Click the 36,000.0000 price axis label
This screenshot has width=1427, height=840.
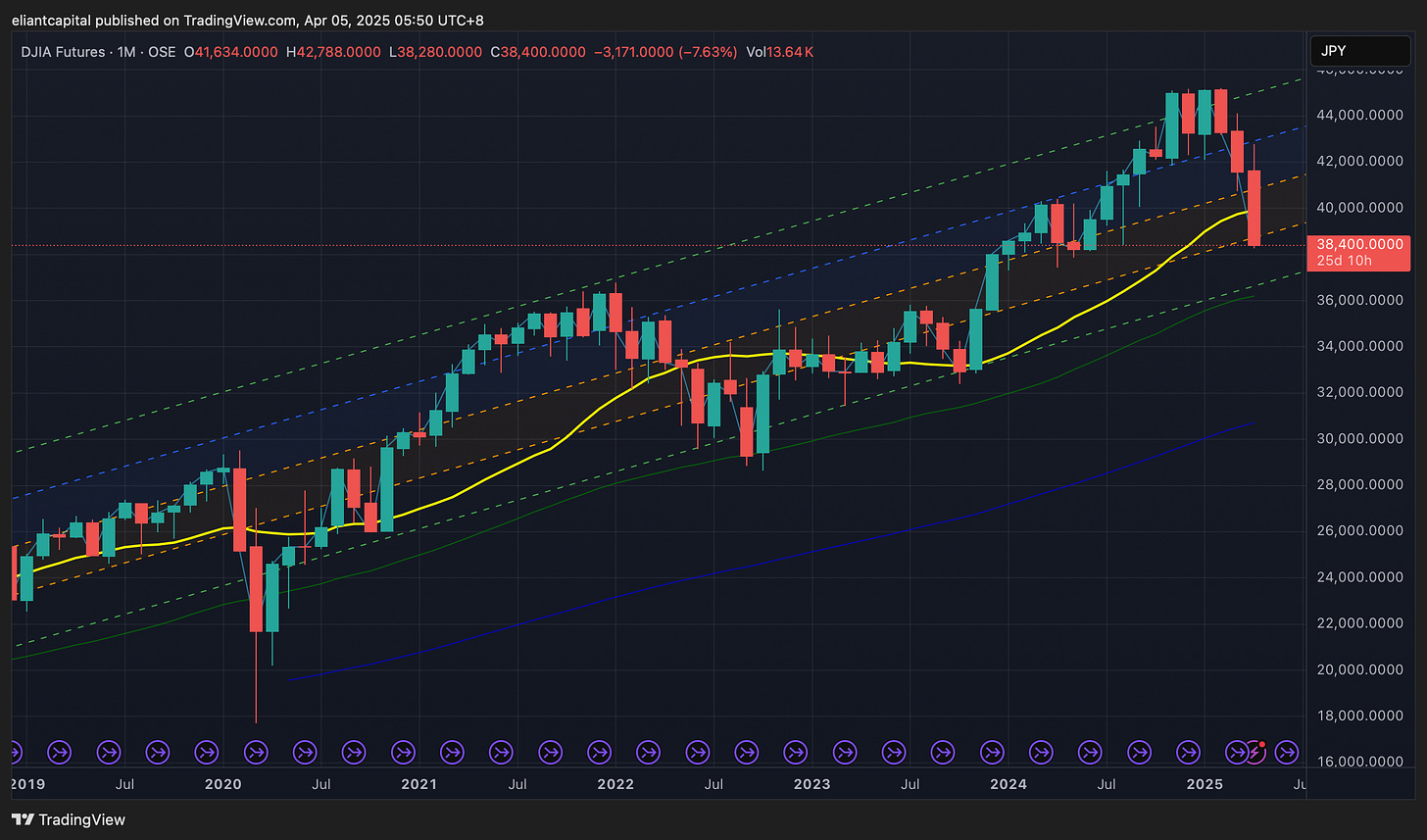click(1359, 300)
